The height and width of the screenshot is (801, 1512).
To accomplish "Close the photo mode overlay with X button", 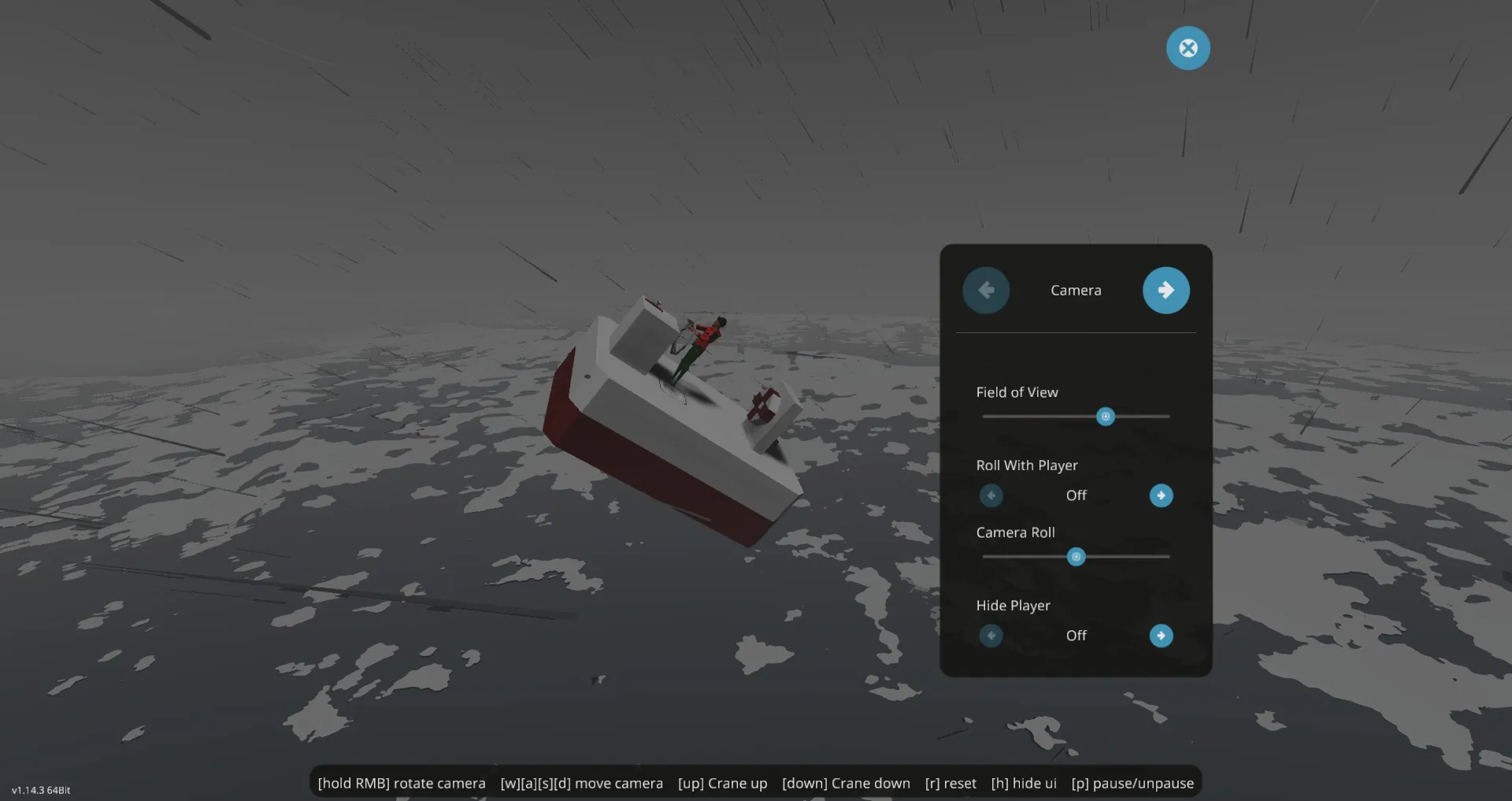I will pos(1188,49).
